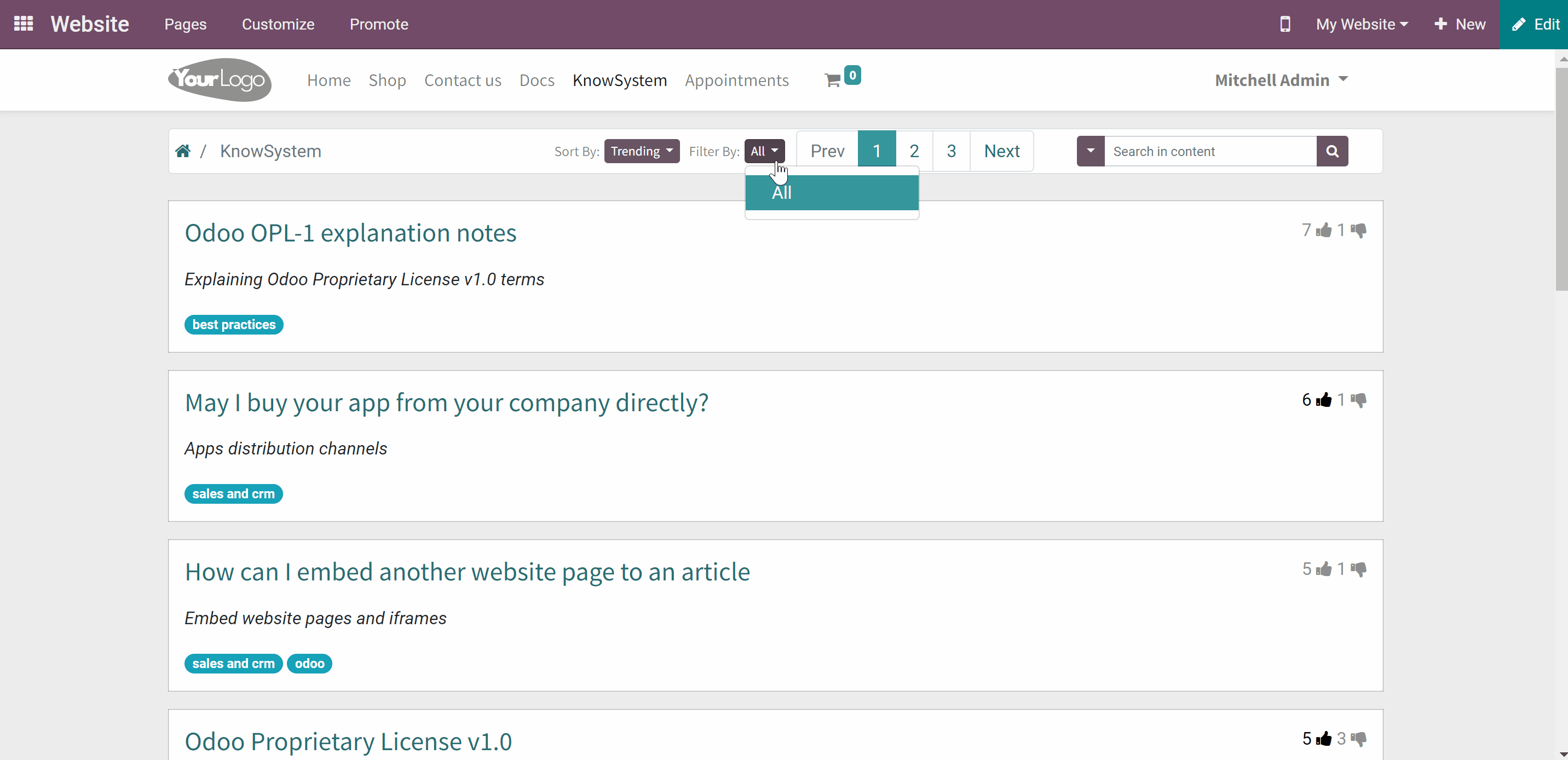The image size is (1568, 760).
Task: Dislike the Odoo Proprietary License v1.0 article
Action: click(1359, 739)
